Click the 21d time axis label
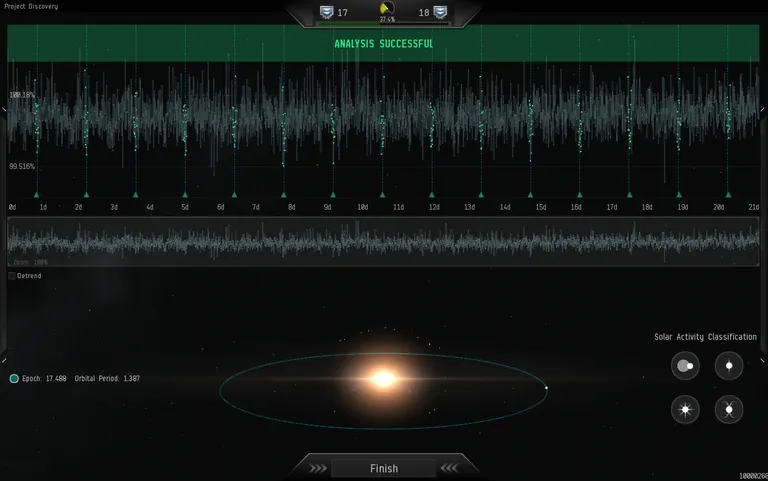Viewport: 768px width, 481px height. [754, 207]
